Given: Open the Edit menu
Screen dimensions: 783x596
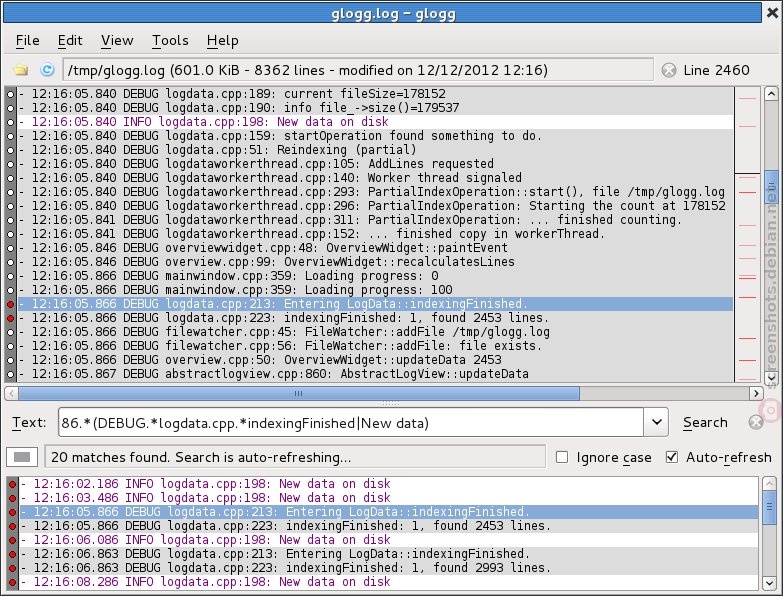Looking at the screenshot, I should click(70, 40).
